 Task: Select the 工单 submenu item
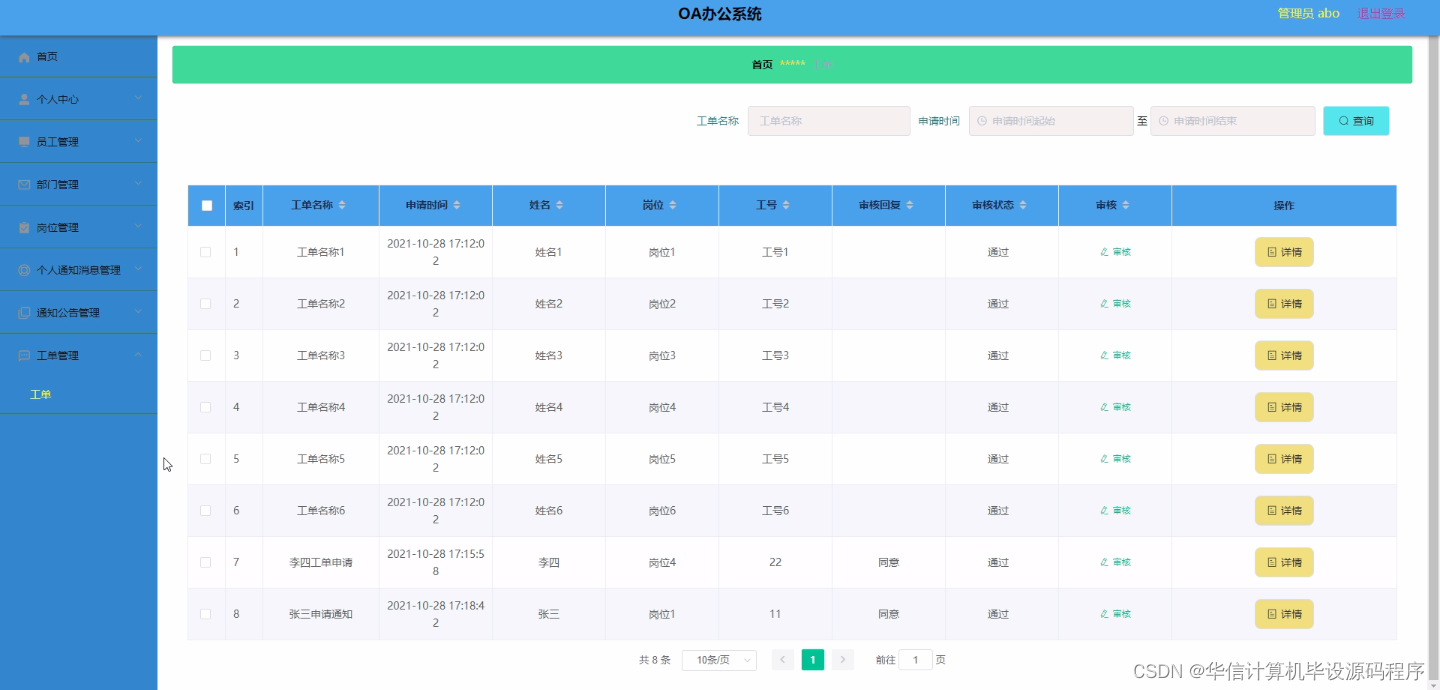tap(41, 394)
